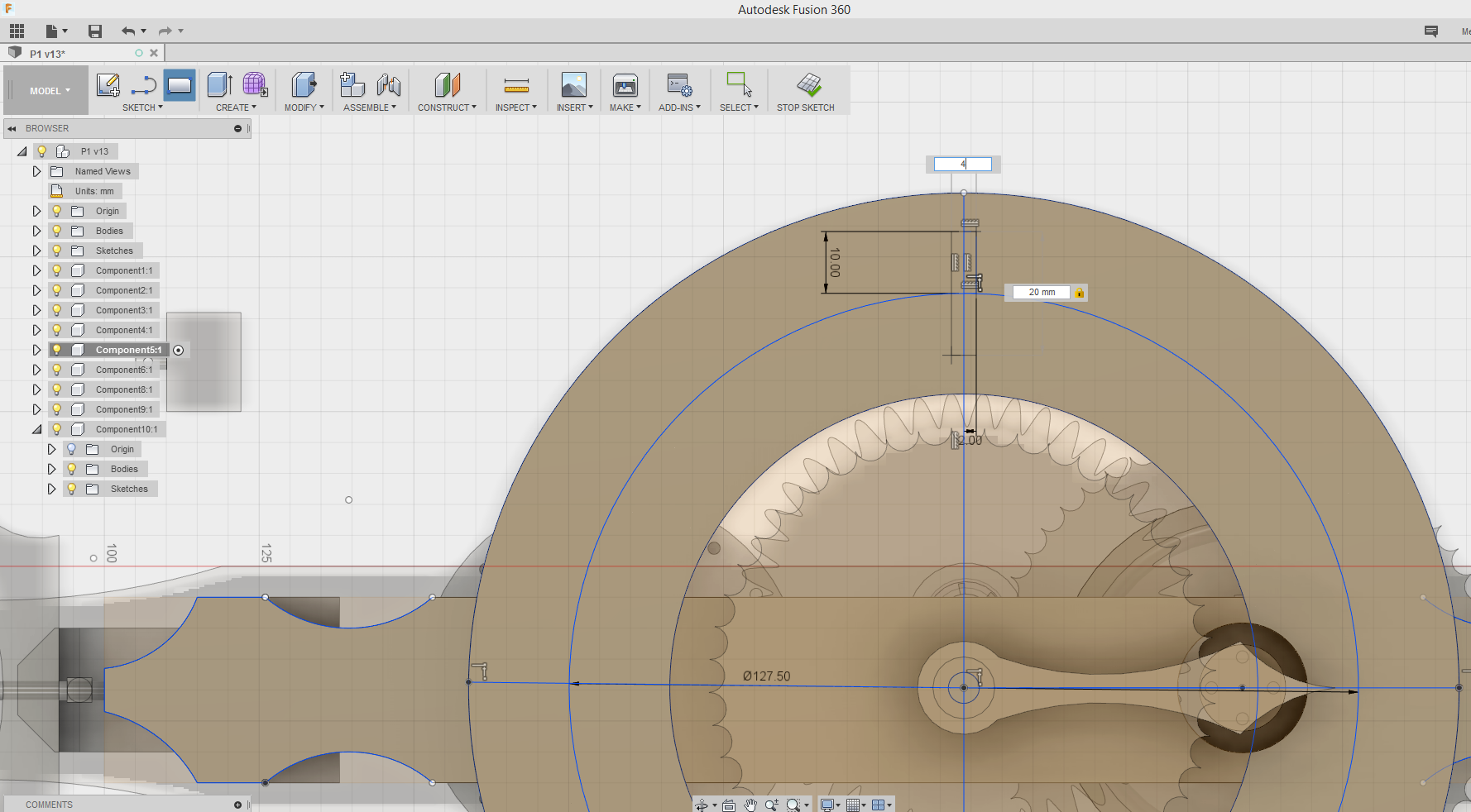The height and width of the screenshot is (812, 1471).
Task: Switch to the P1 v13 document tab
Action: pos(48,54)
